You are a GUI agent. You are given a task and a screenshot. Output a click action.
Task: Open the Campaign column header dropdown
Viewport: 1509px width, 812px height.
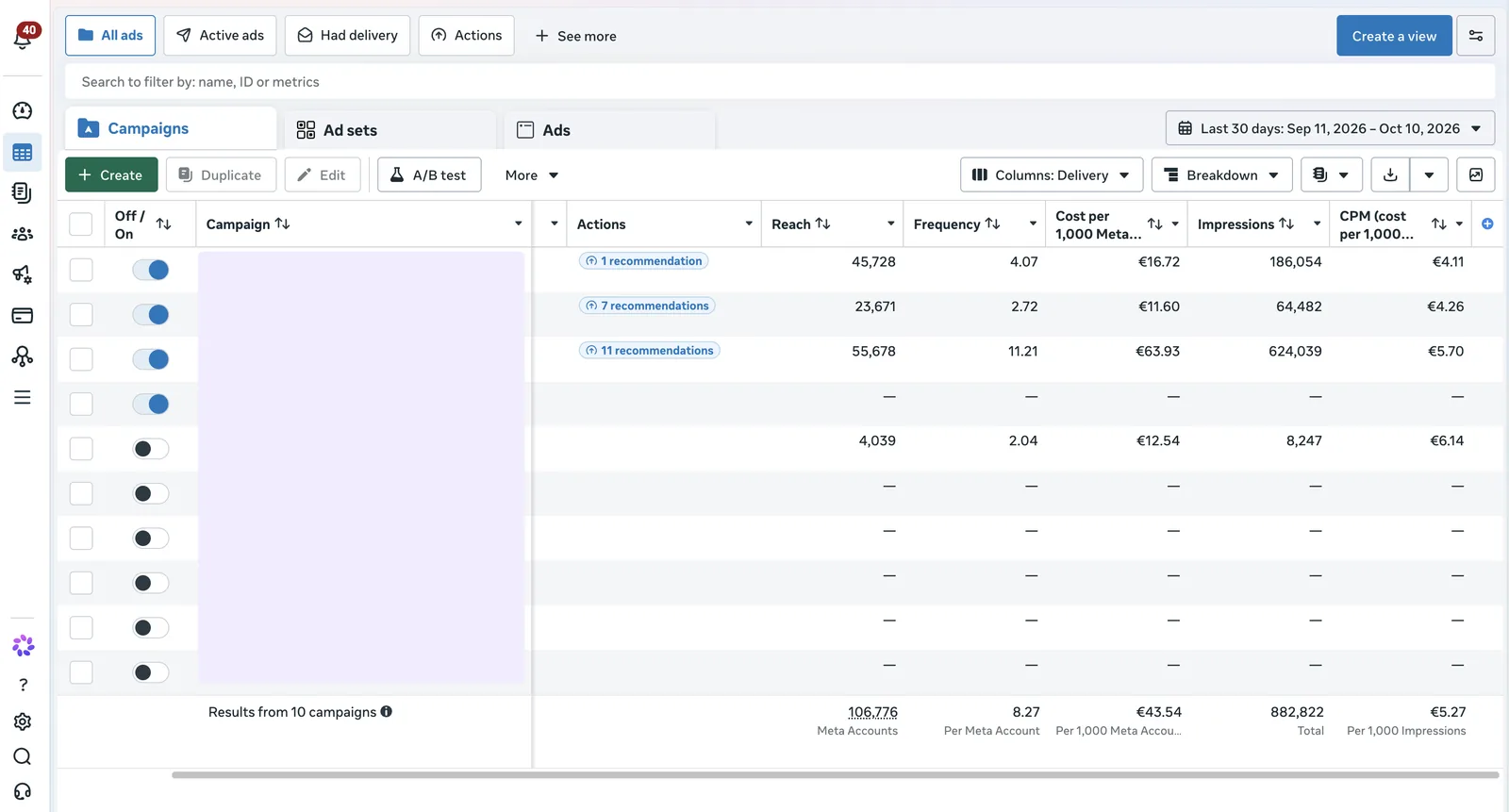(x=518, y=224)
